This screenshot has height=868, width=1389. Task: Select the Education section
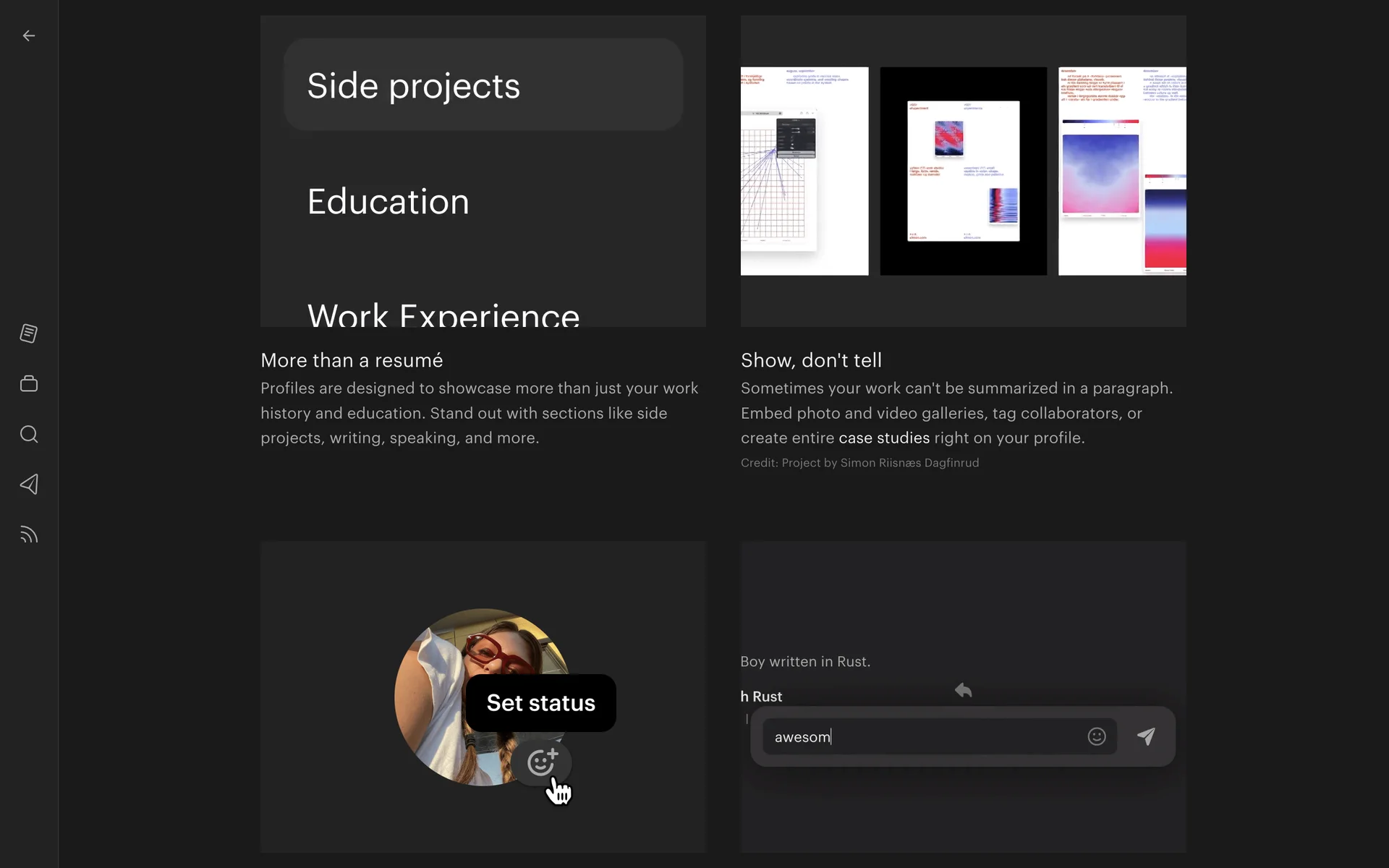(388, 201)
